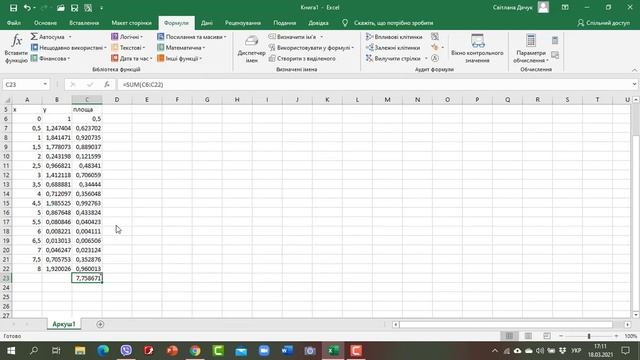The image size is (640, 360).
Task: Click Use in Formula button
Action: [311, 48]
